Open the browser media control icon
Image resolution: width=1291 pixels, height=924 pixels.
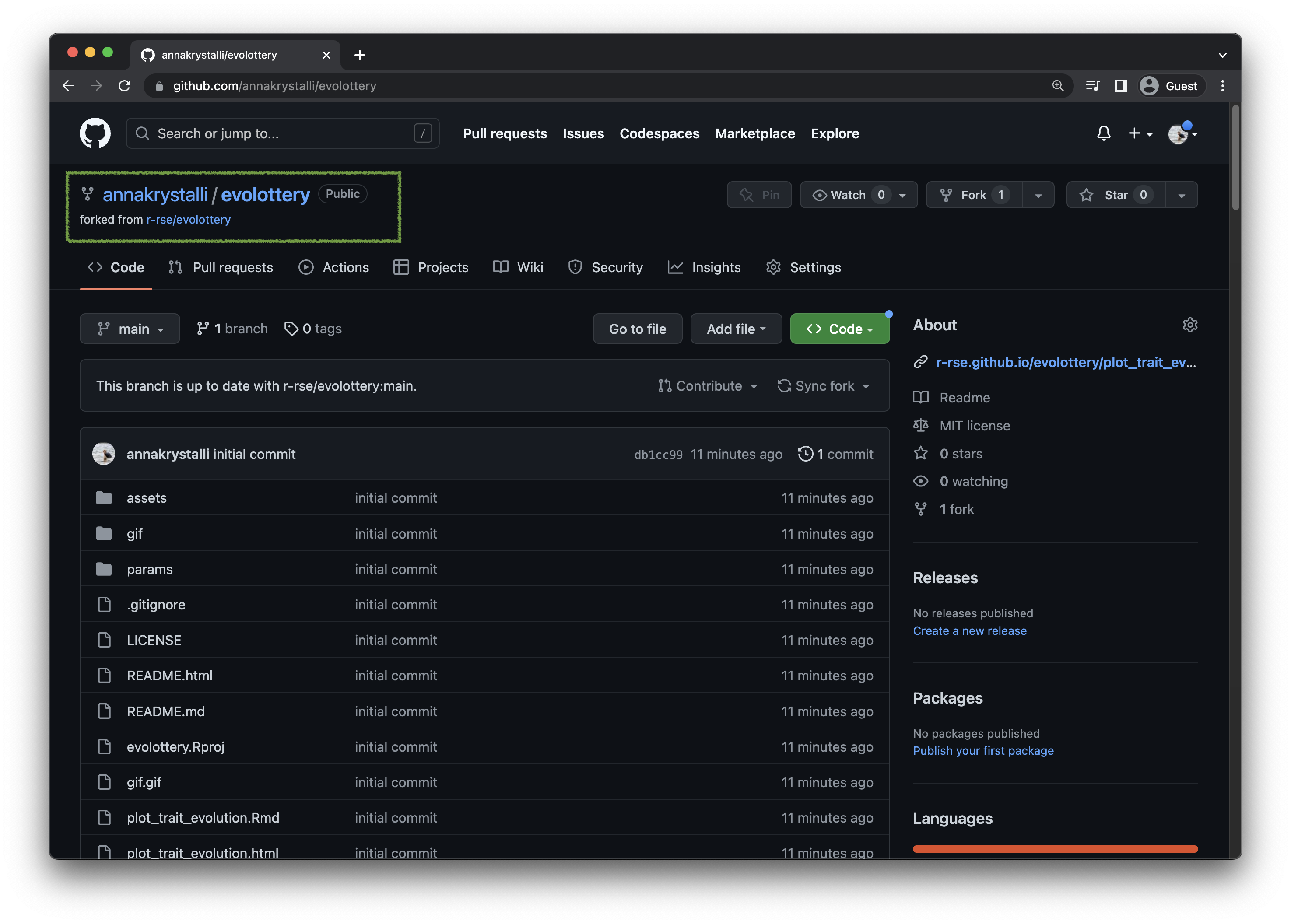click(1092, 86)
